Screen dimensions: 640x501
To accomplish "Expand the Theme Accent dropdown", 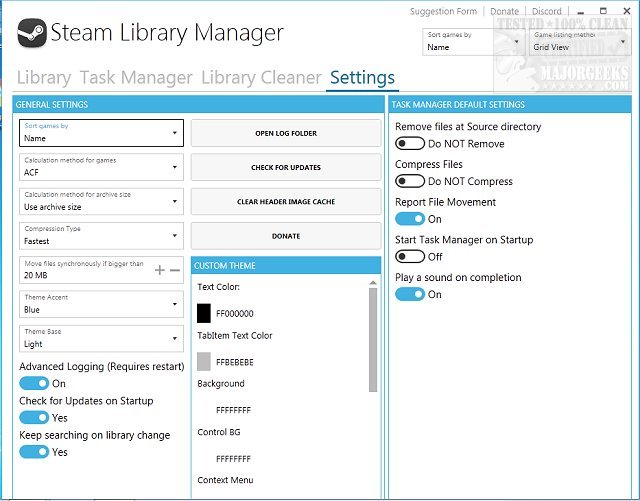I will [101, 304].
